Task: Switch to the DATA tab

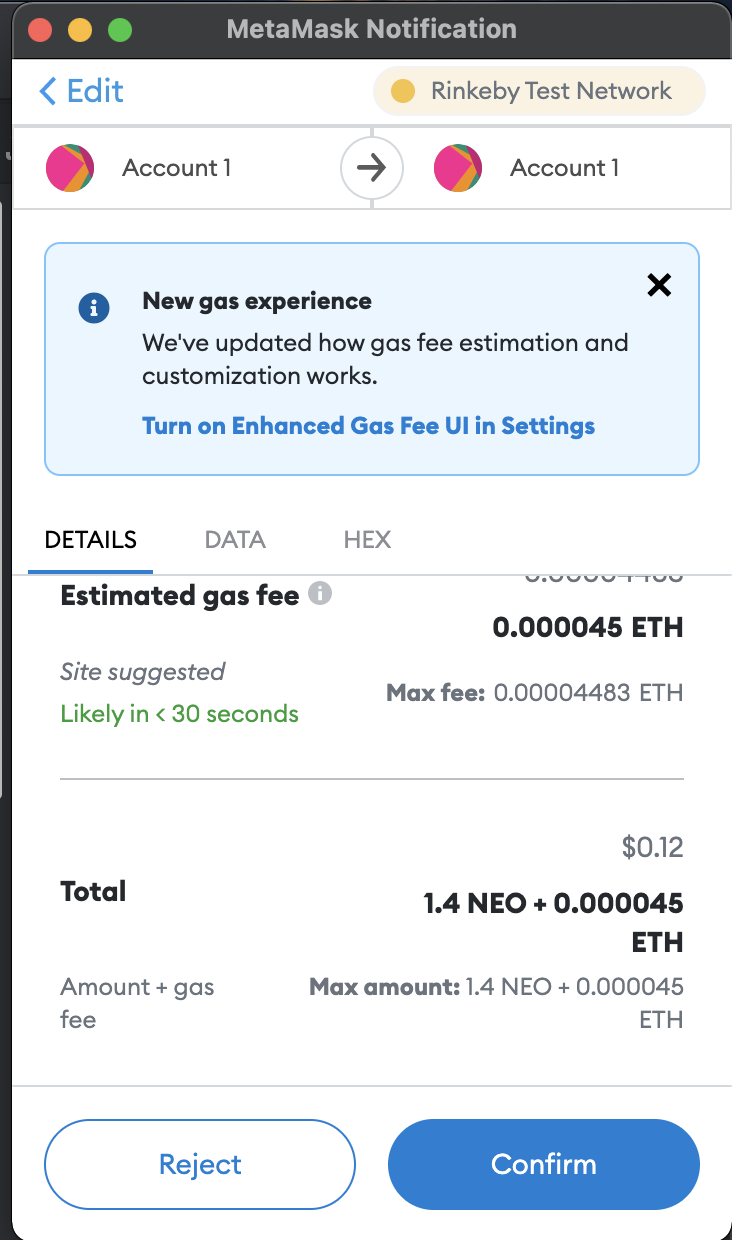Action: pos(235,541)
